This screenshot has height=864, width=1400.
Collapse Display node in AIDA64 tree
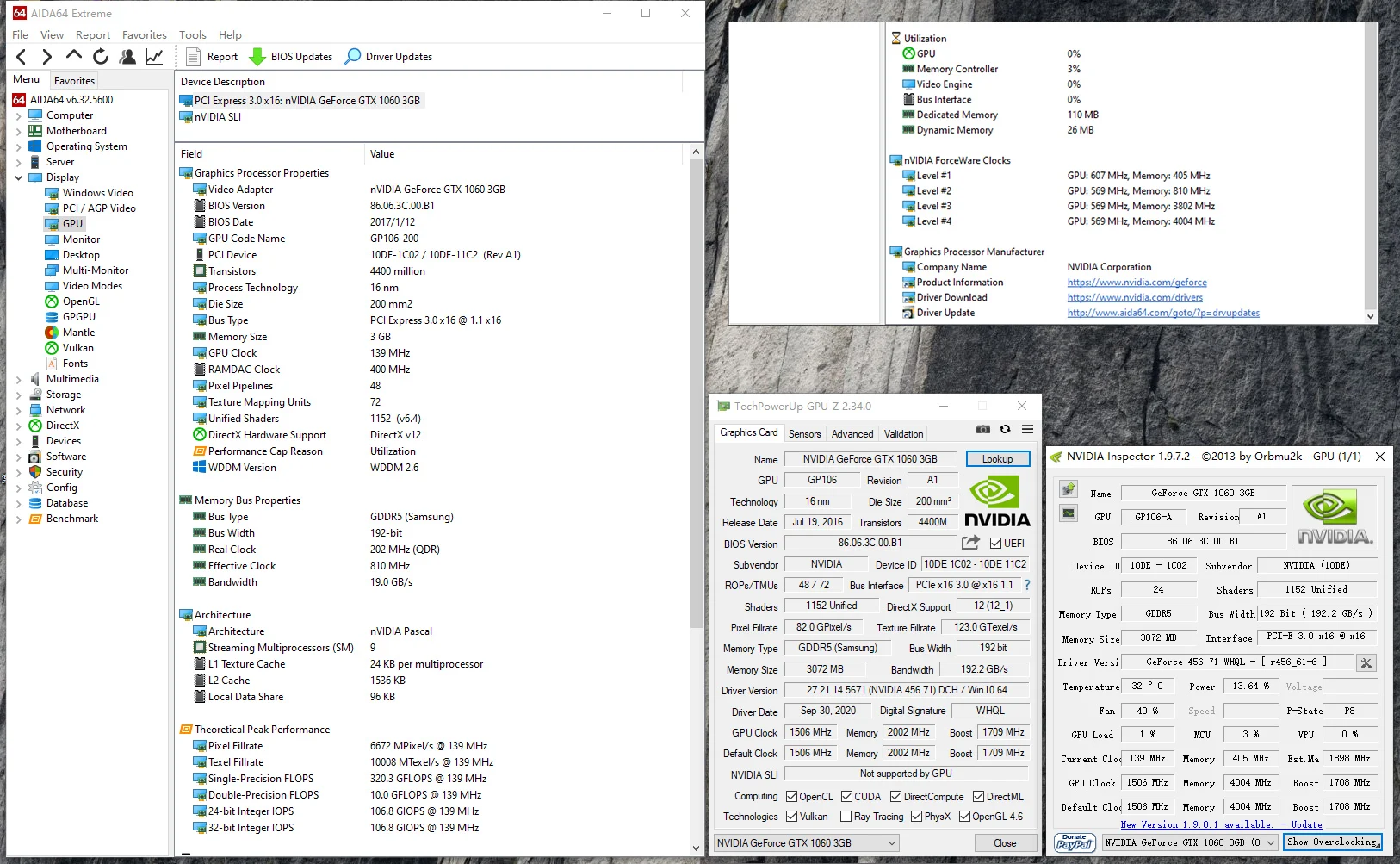click(19, 177)
